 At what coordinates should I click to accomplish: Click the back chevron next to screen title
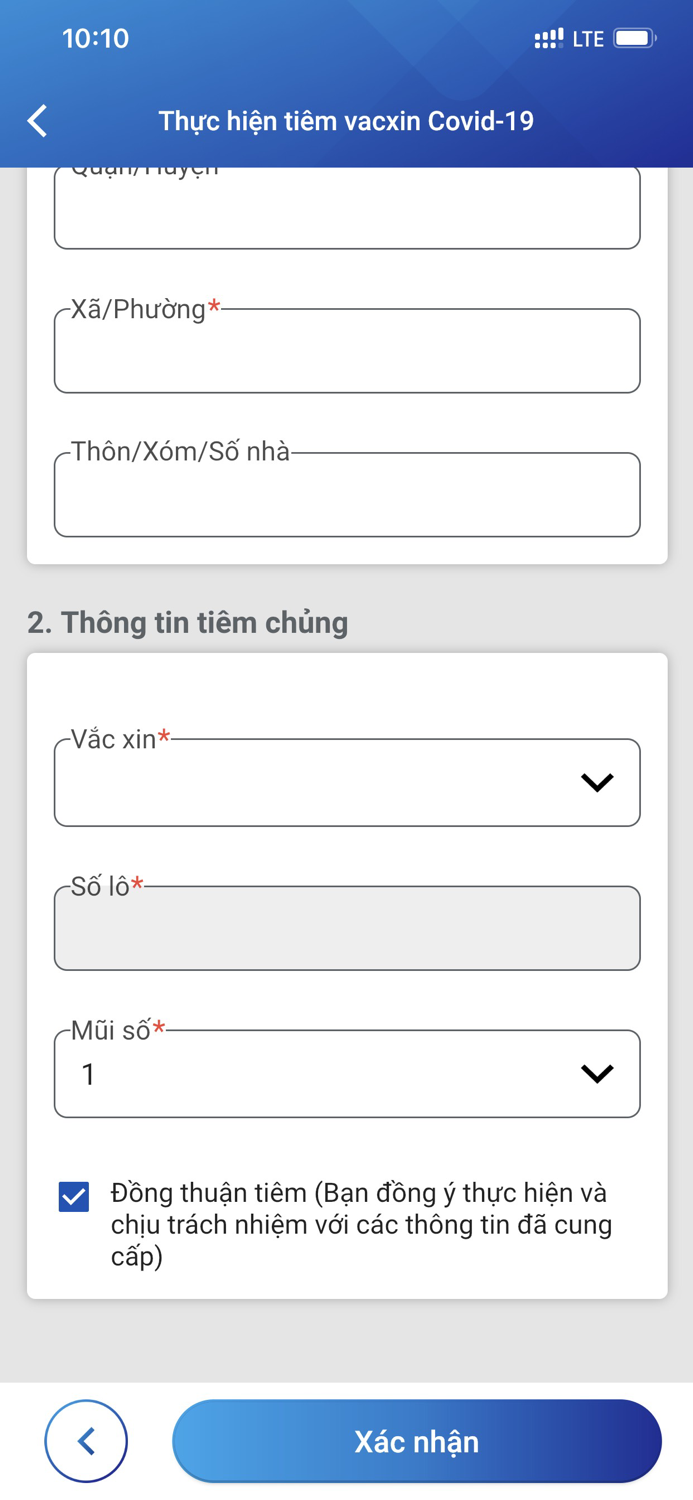point(36,120)
